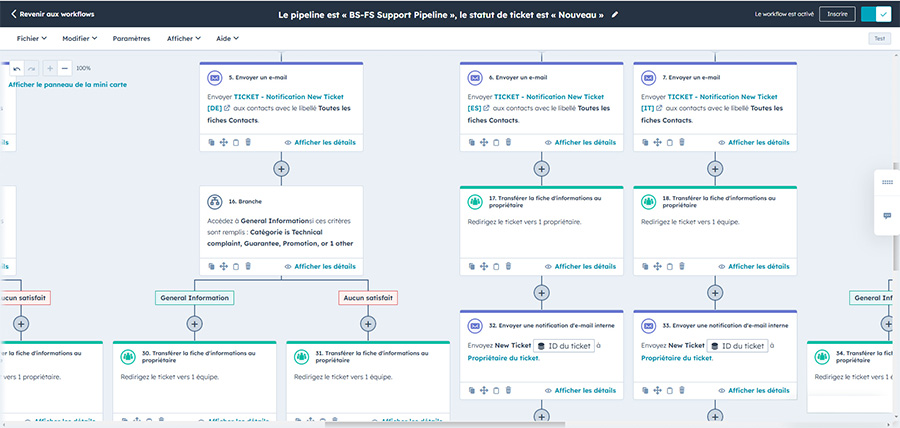The width and height of the screenshot is (900, 428).
Task: Click ID du ticket token in action 33
Action: point(738,346)
